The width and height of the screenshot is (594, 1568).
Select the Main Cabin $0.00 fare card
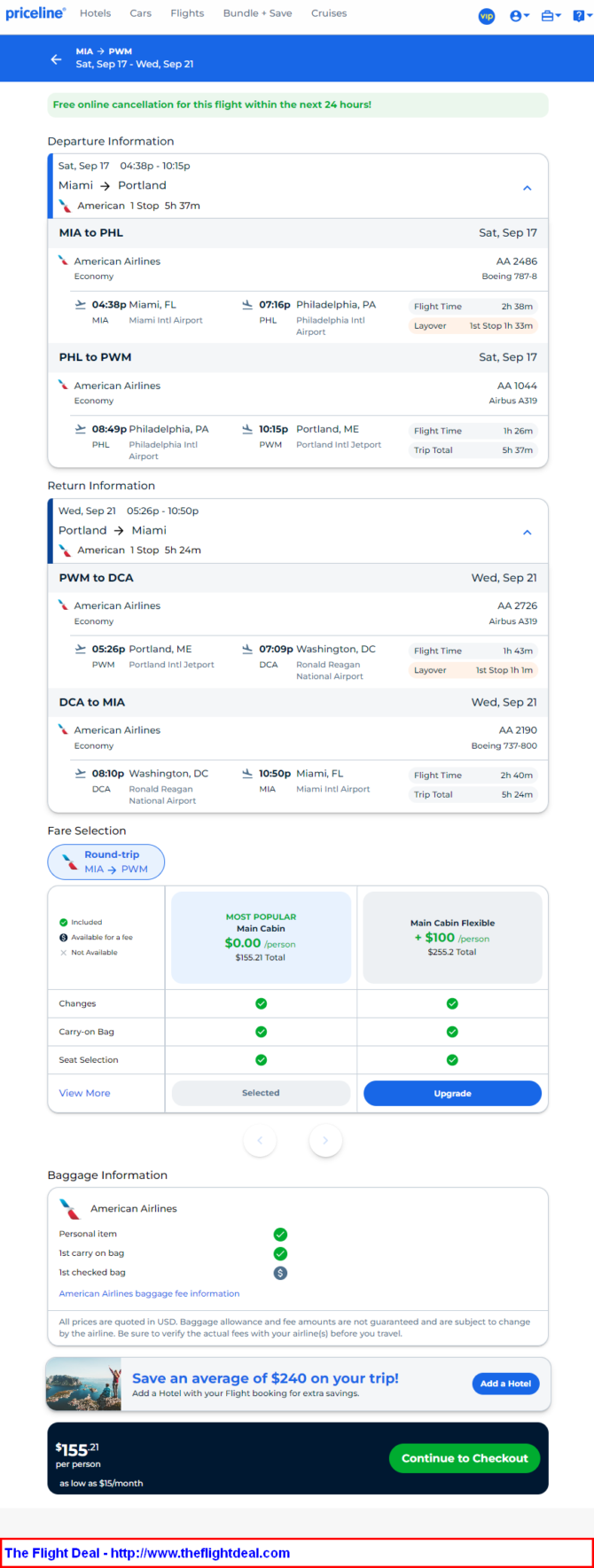[x=261, y=938]
